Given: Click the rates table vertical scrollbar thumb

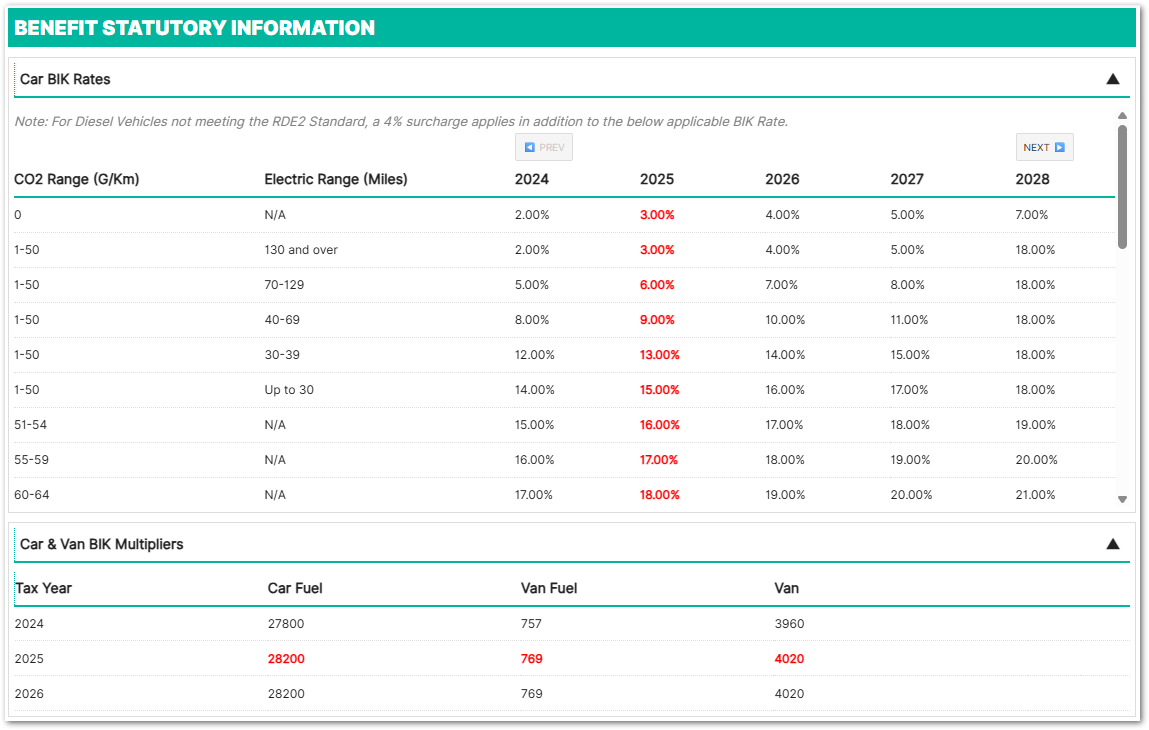Looking at the screenshot, I should pos(1122,185).
